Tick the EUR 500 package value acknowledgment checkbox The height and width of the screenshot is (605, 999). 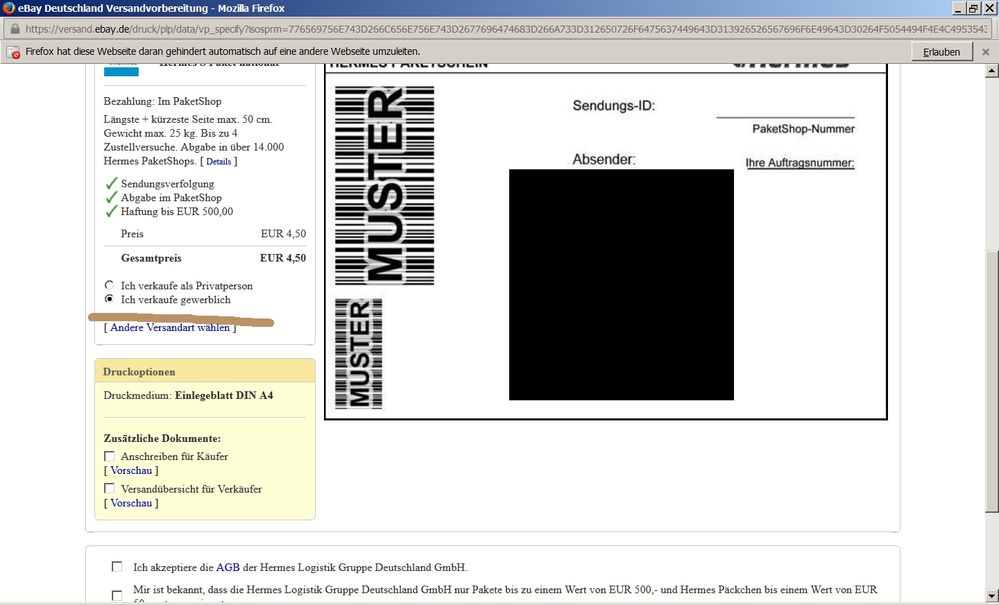click(x=118, y=595)
